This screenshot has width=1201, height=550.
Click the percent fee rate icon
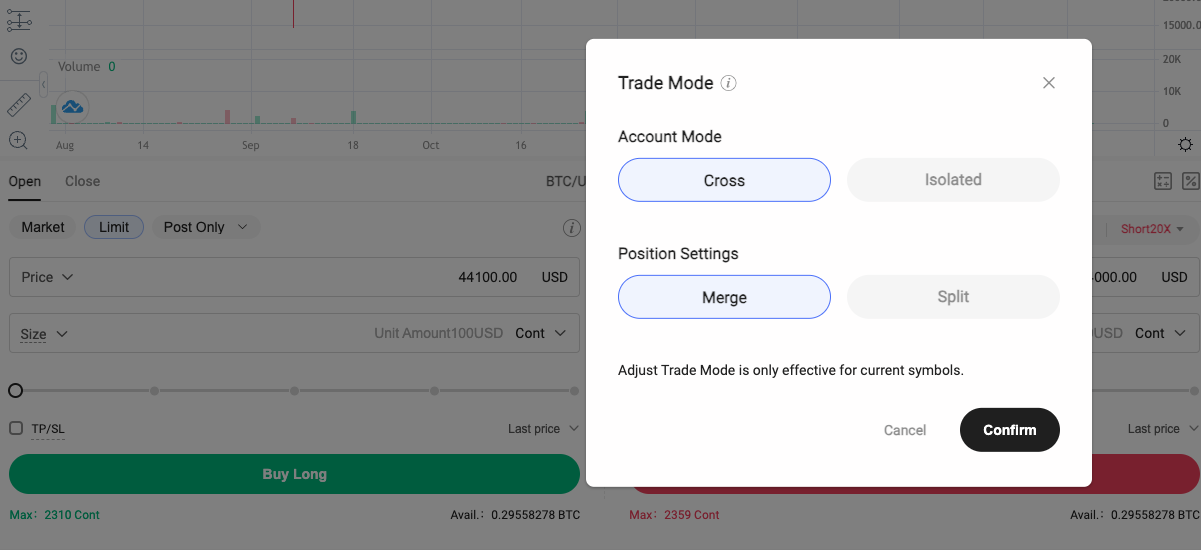(x=1190, y=181)
